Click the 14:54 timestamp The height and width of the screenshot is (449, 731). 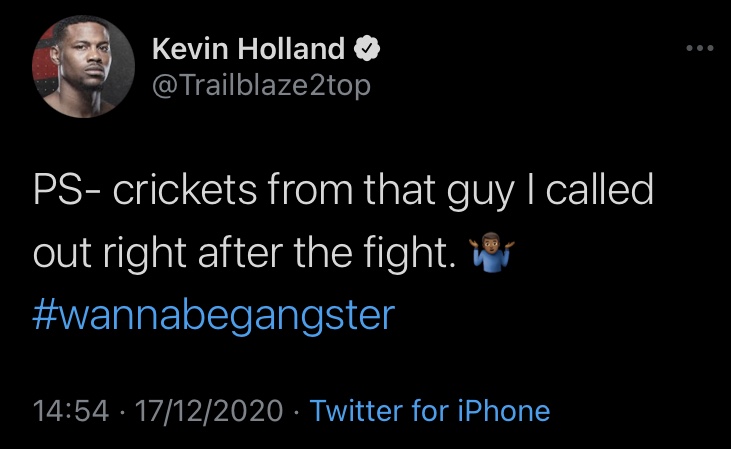point(71,411)
